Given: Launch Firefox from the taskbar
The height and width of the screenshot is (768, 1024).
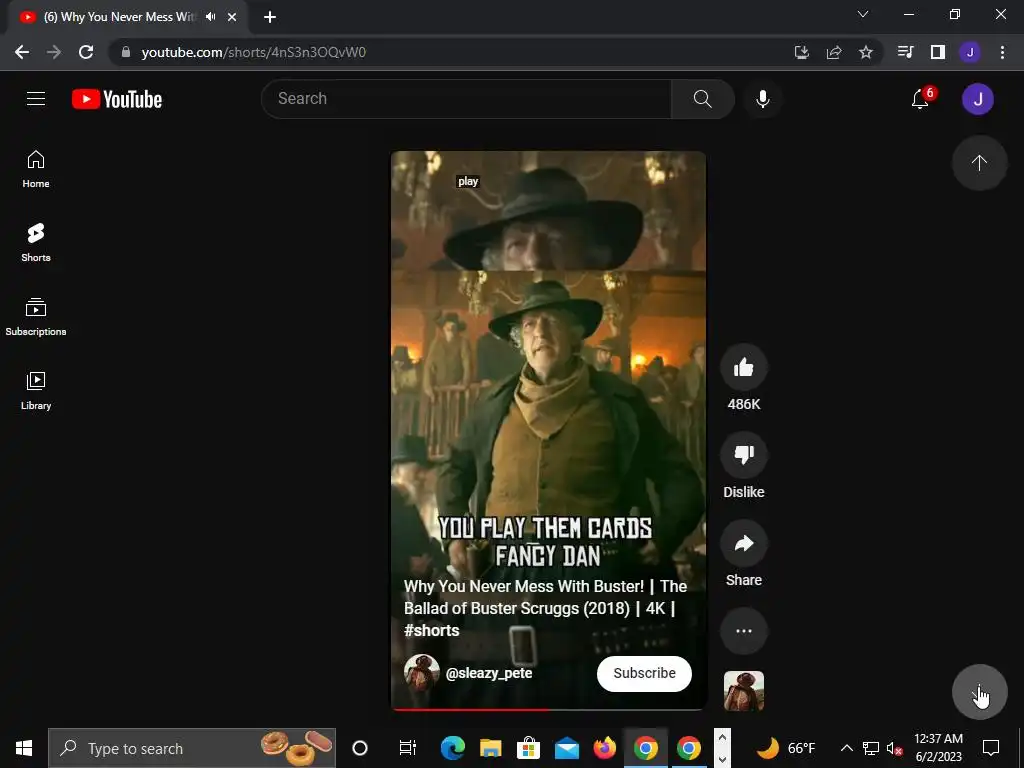Looking at the screenshot, I should point(605,748).
